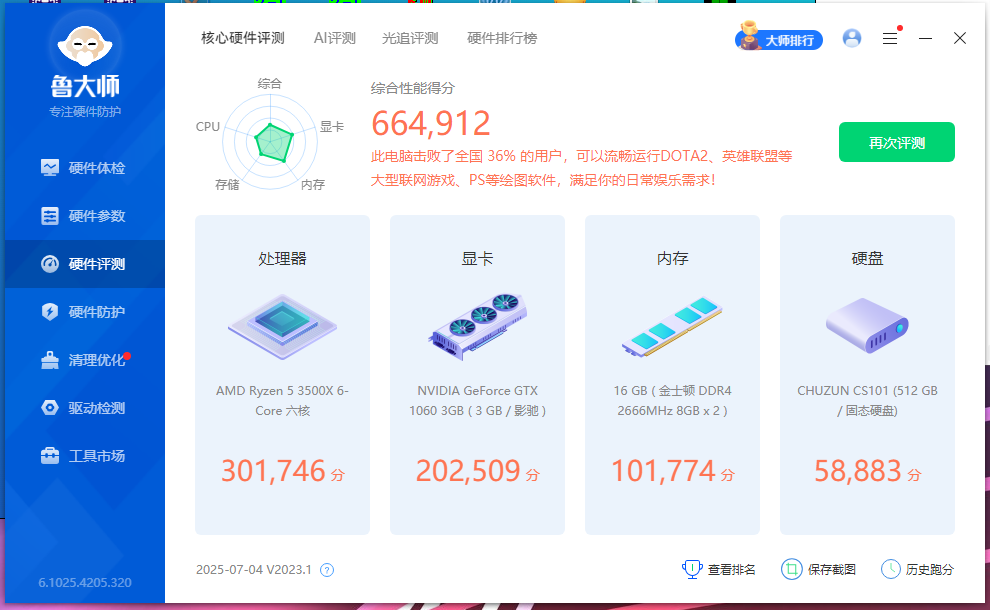Click the 鲁大师 mascot logo

85,45
